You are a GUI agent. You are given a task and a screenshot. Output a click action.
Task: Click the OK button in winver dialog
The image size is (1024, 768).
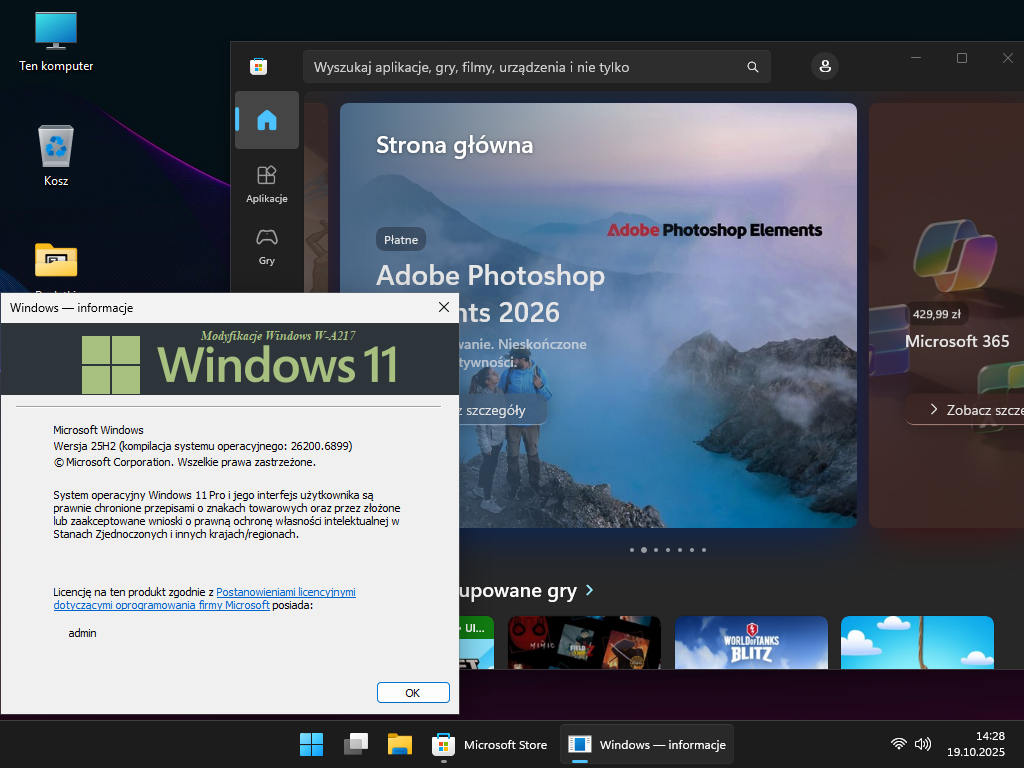(x=413, y=692)
